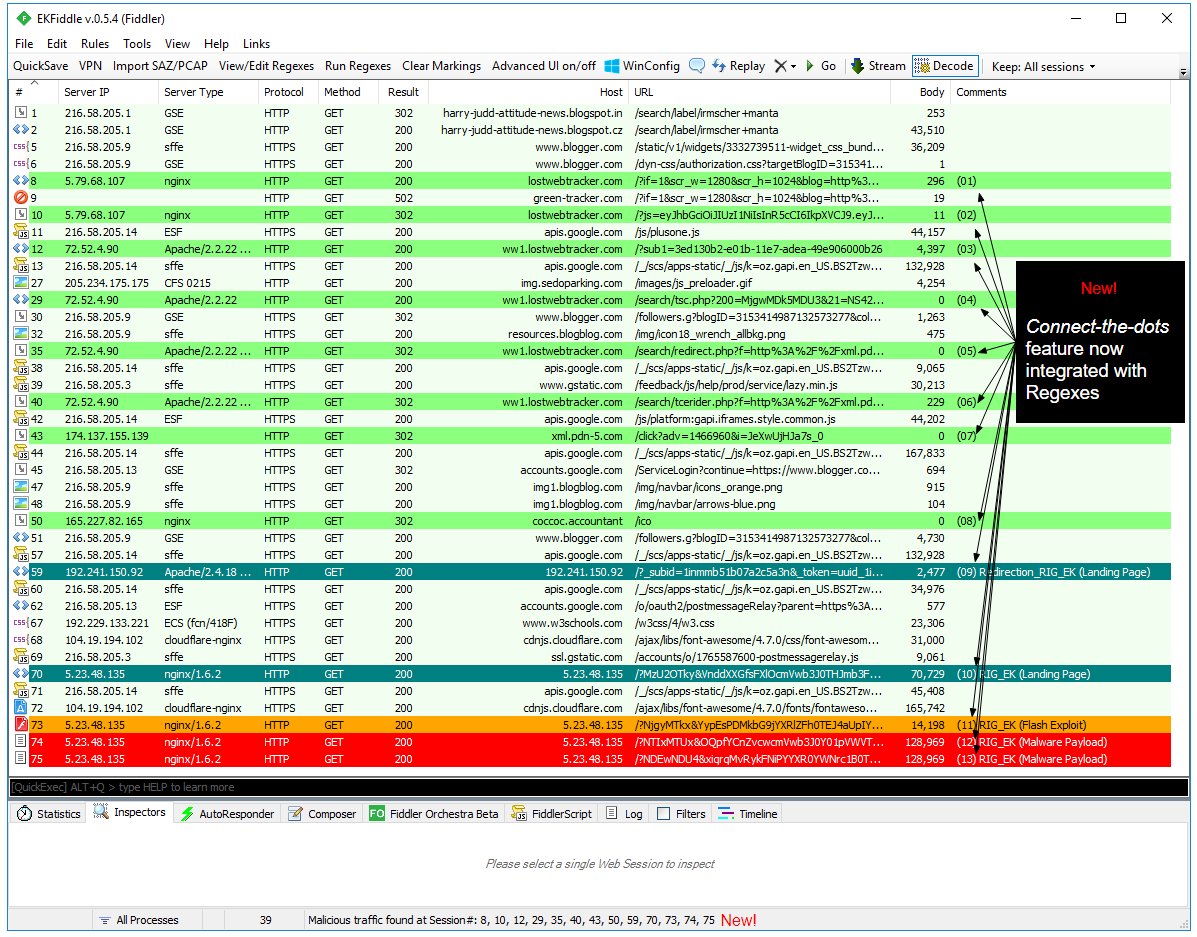Open the Statistics tab stopwatch icon

pos(24,813)
